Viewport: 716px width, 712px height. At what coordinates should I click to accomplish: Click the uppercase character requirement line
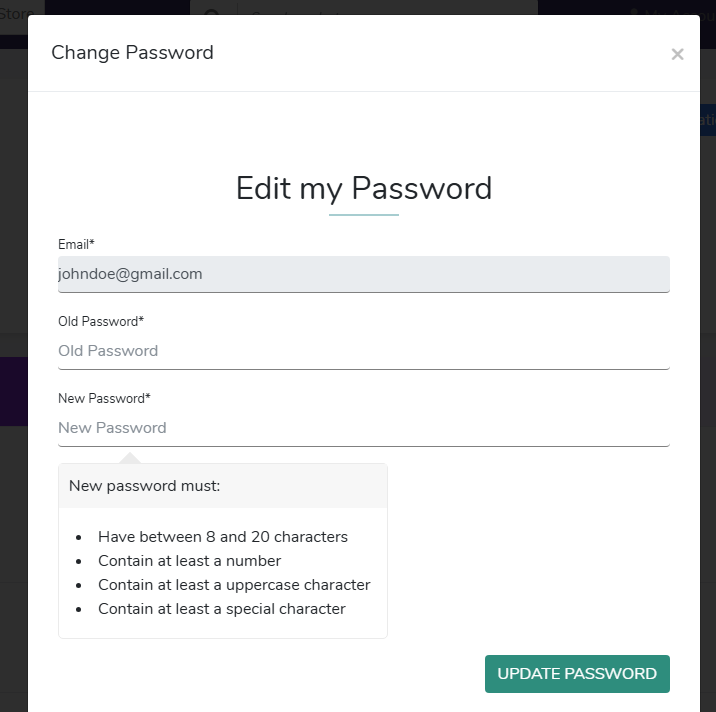(x=234, y=585)
